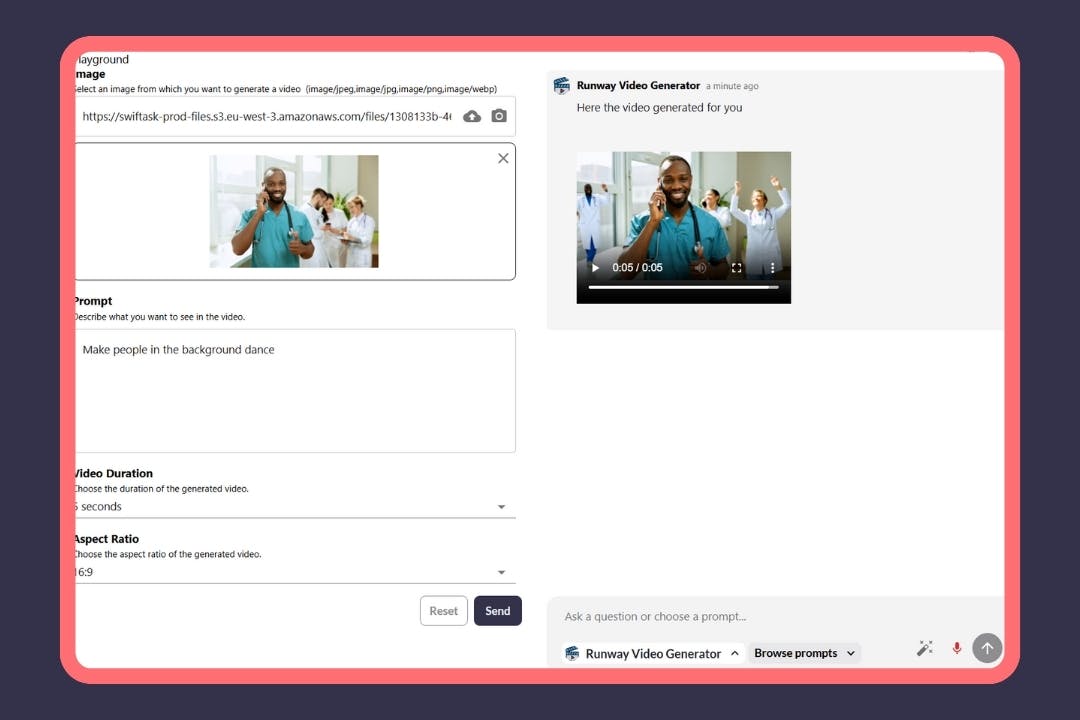Mute the video player volume icon
Screen dimensions: 1080x720
702,268
